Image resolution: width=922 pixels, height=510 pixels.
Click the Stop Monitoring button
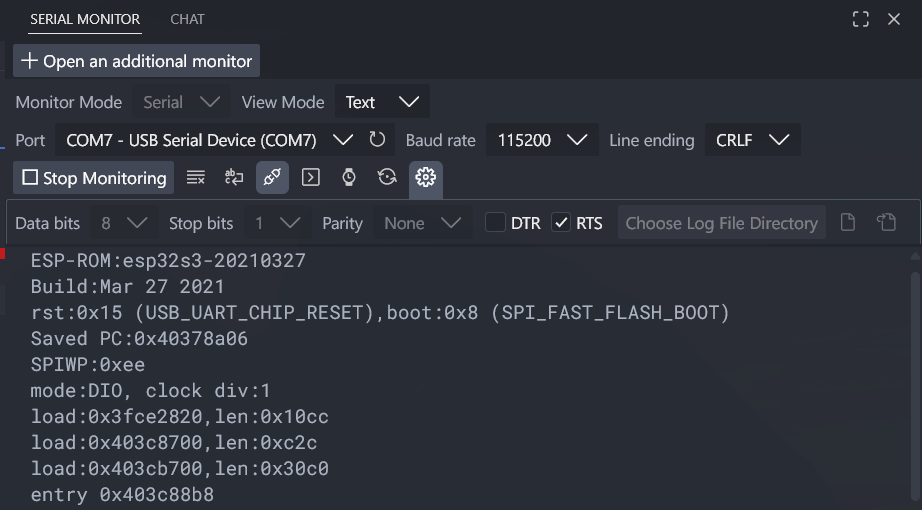click(93, 178)
